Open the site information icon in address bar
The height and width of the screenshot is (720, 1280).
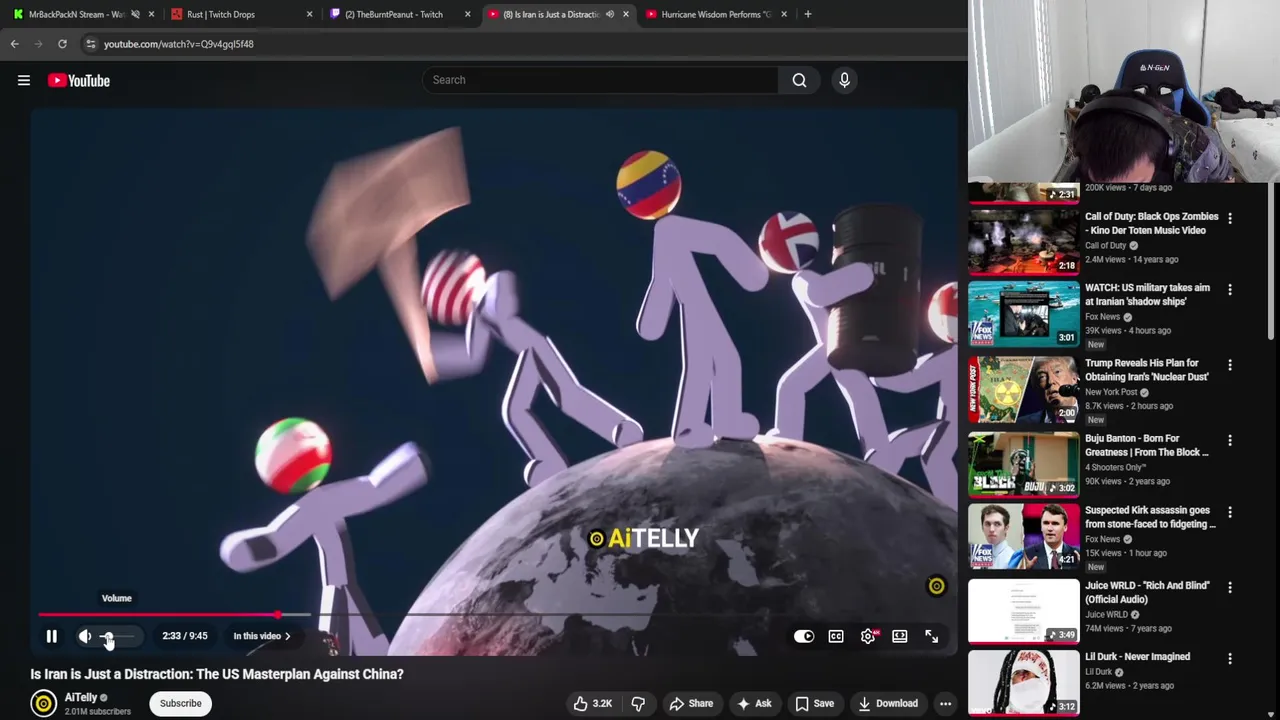pos(91,44)
